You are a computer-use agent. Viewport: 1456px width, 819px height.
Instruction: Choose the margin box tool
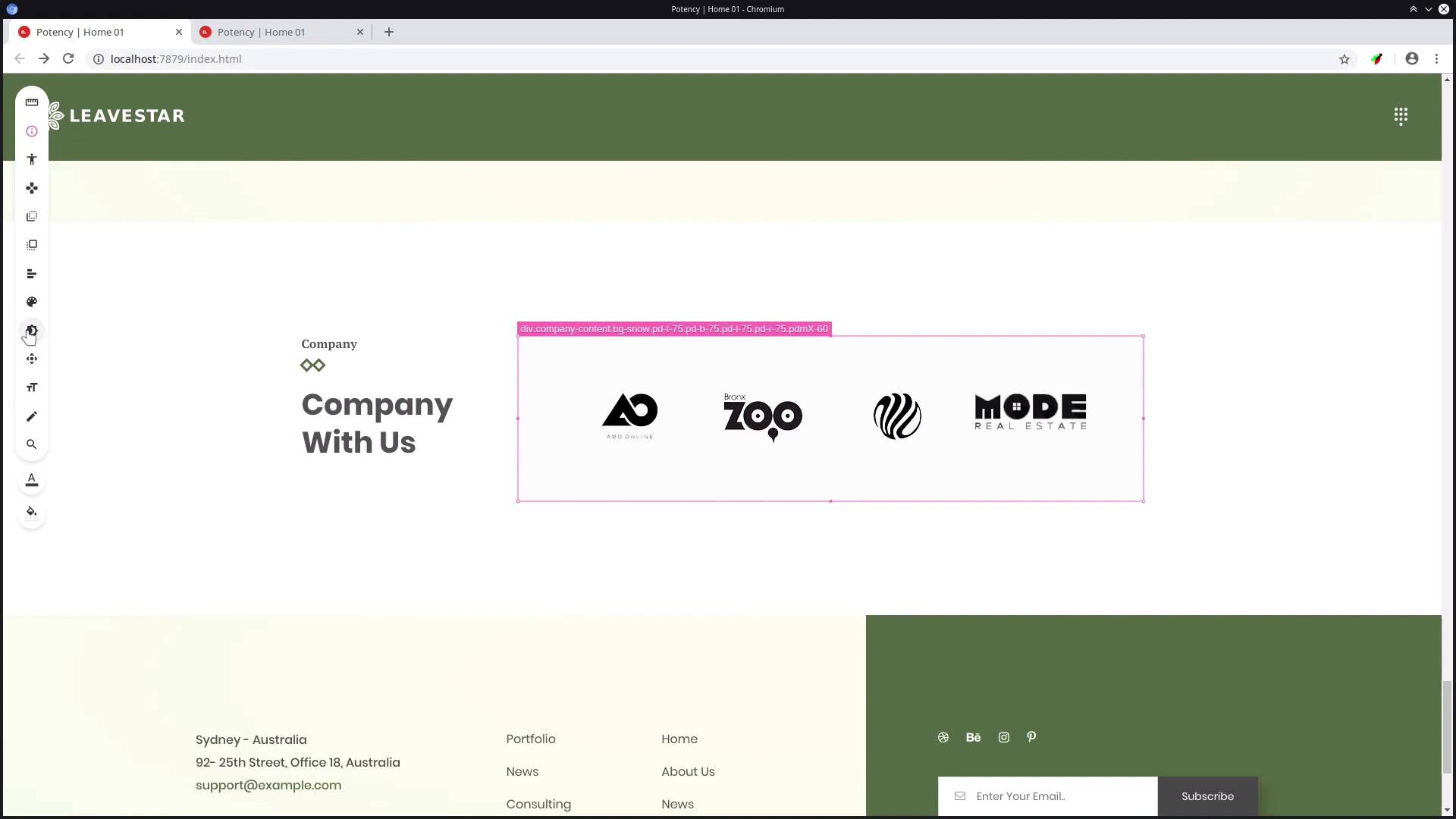32,245
